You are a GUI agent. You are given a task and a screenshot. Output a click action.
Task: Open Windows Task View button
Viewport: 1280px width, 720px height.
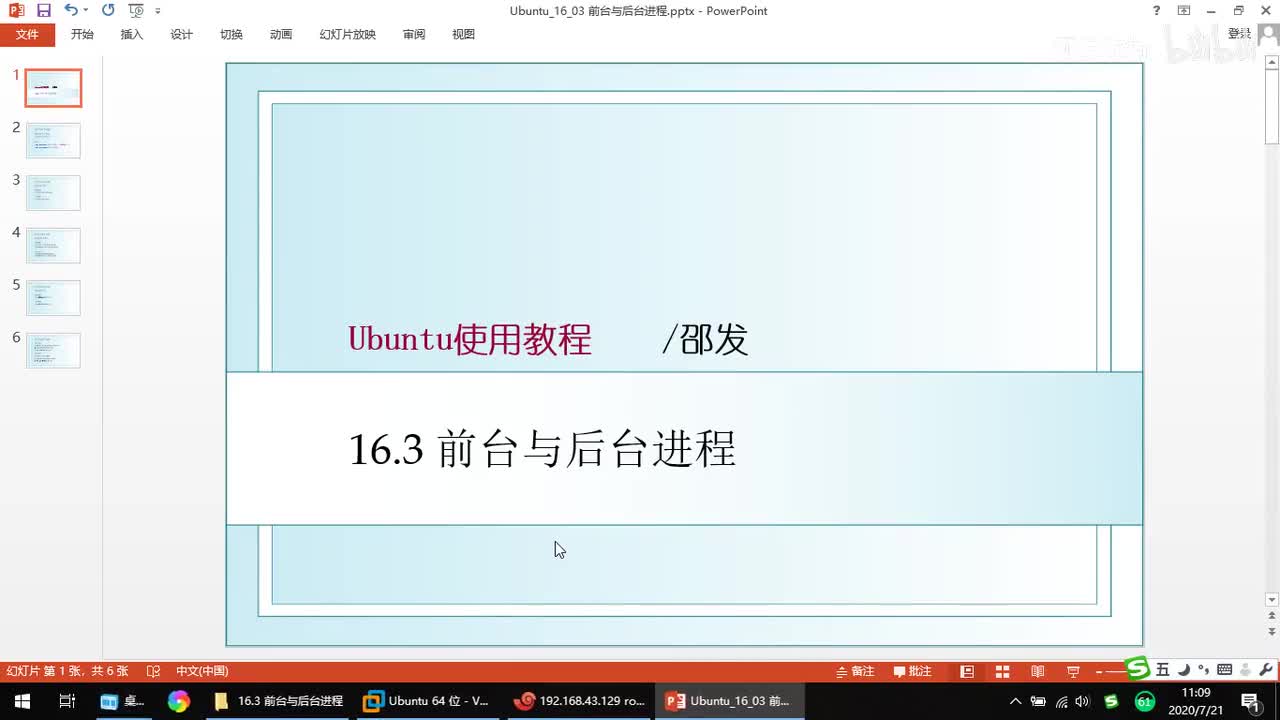[x=67, y=701]
